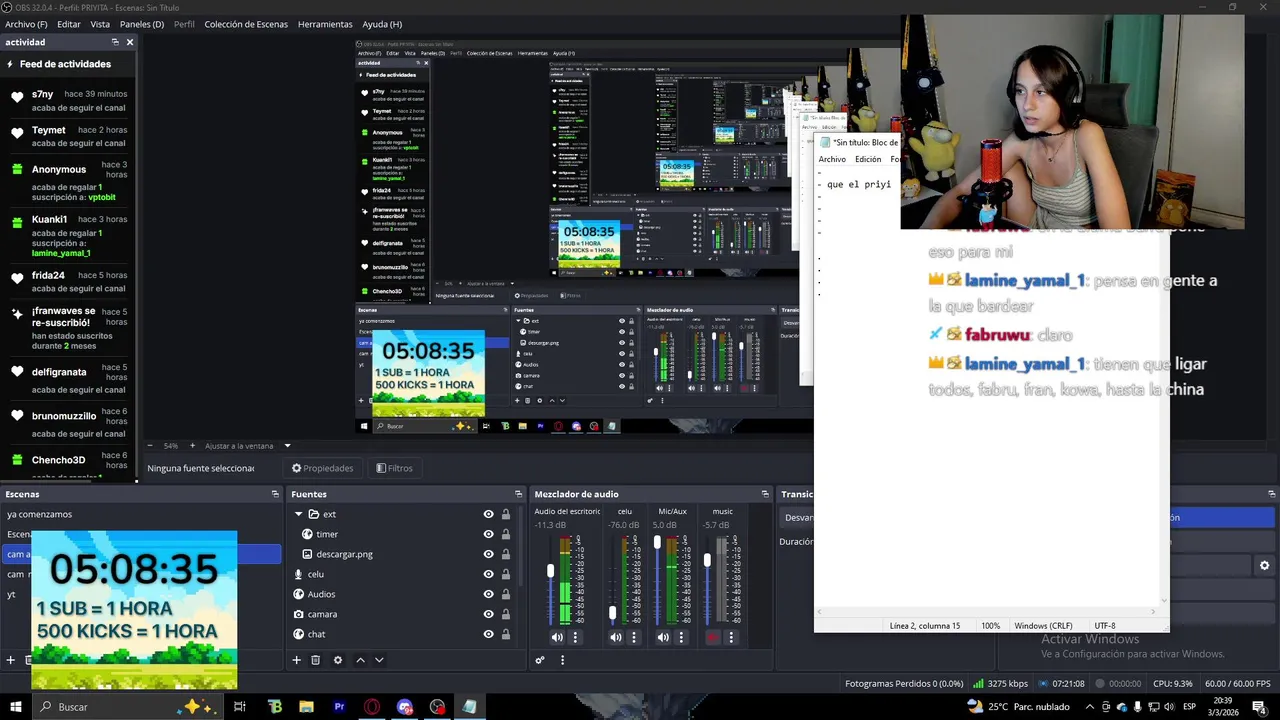Unmute the music channel red speaker
This screenshot has height=720, width=1280.
[712, 637]
